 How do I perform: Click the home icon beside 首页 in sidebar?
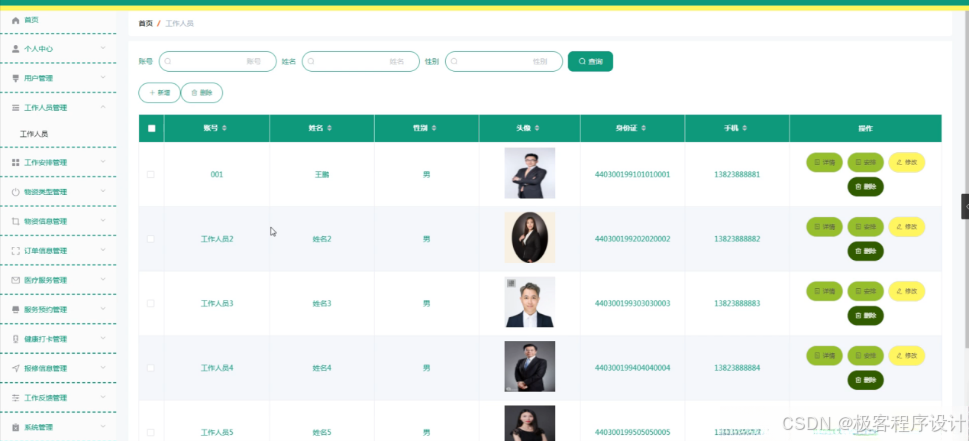[15, 20]
